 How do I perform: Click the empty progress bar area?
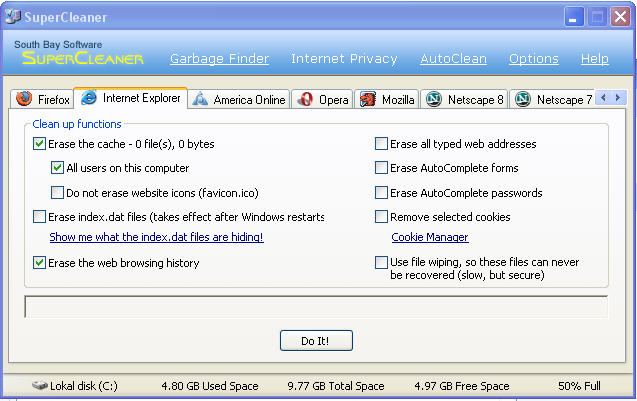point(316,307)
